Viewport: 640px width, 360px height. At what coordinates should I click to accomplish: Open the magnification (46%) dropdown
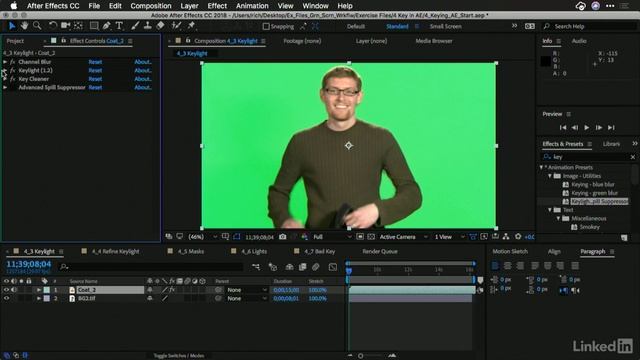[202, 237]
